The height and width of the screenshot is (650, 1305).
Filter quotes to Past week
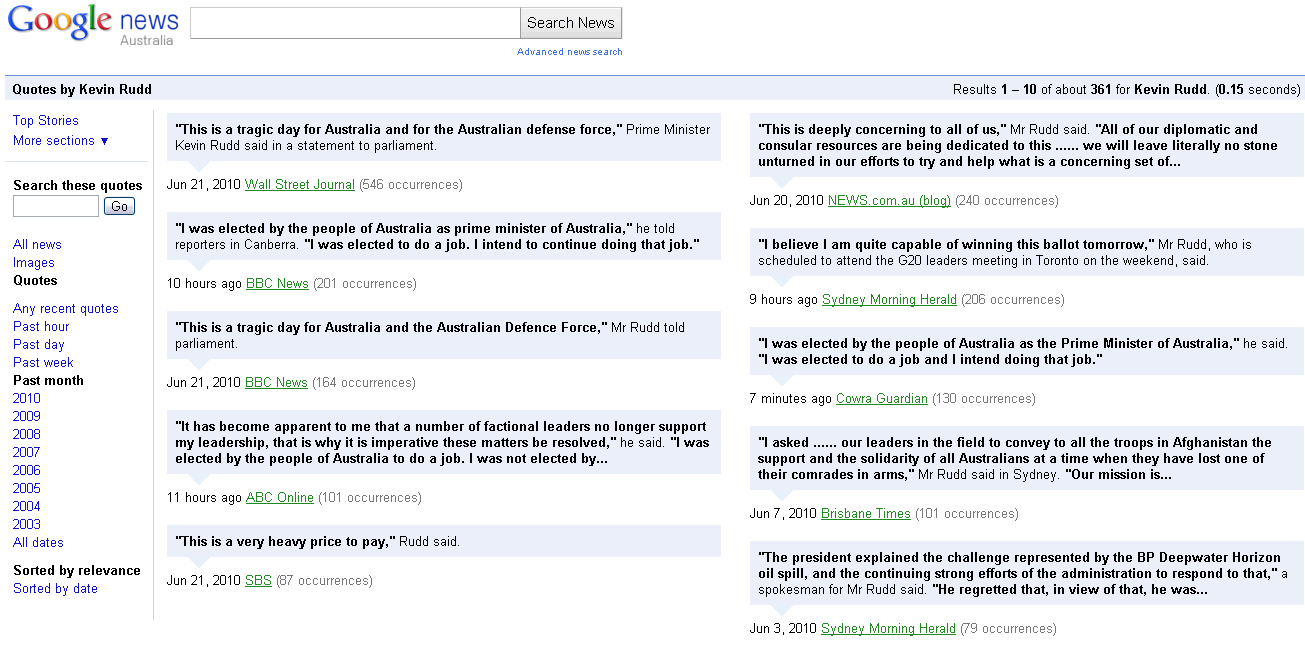coord(43,363)
